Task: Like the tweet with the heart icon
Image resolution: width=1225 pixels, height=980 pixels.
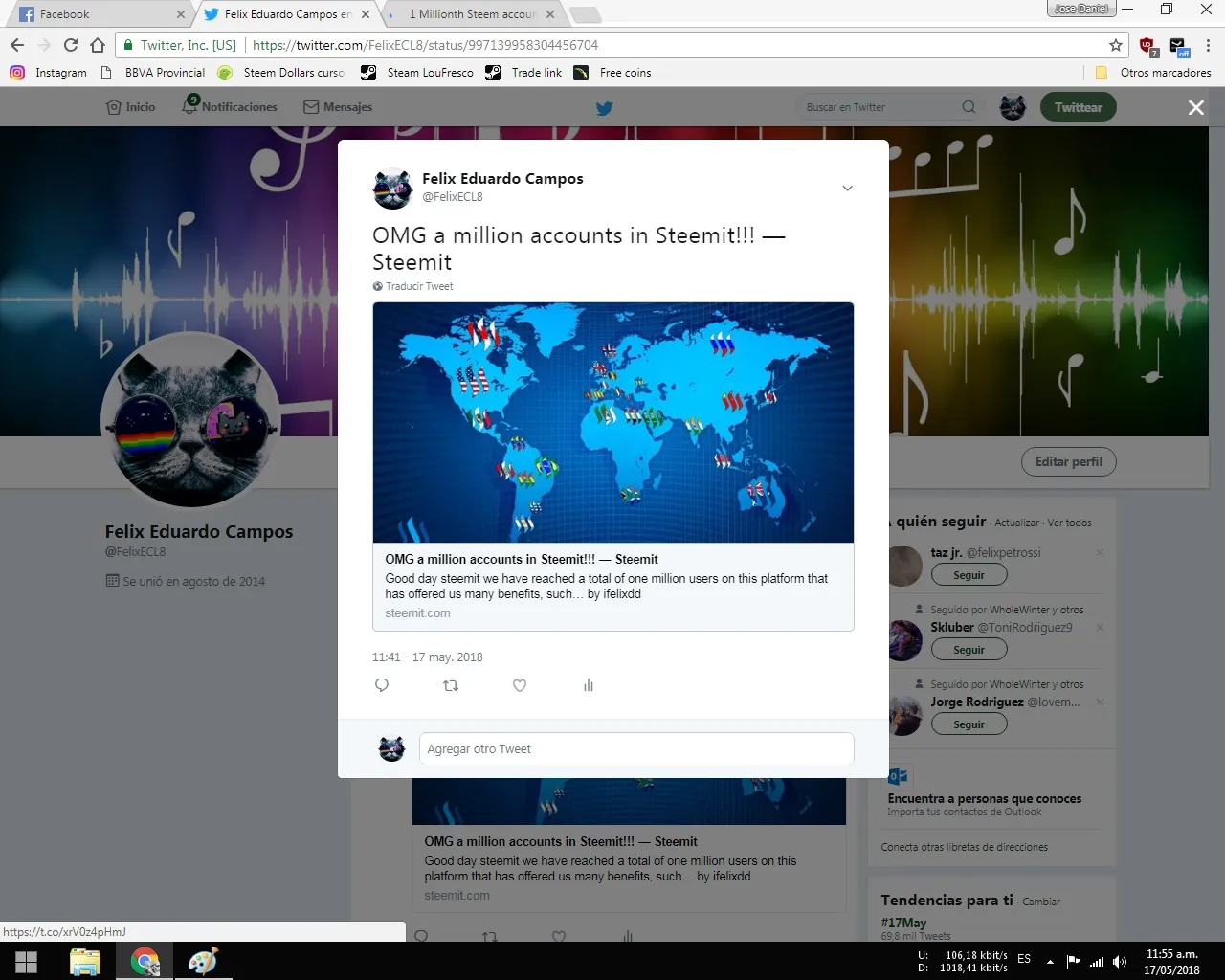Action: coord(520,685)
